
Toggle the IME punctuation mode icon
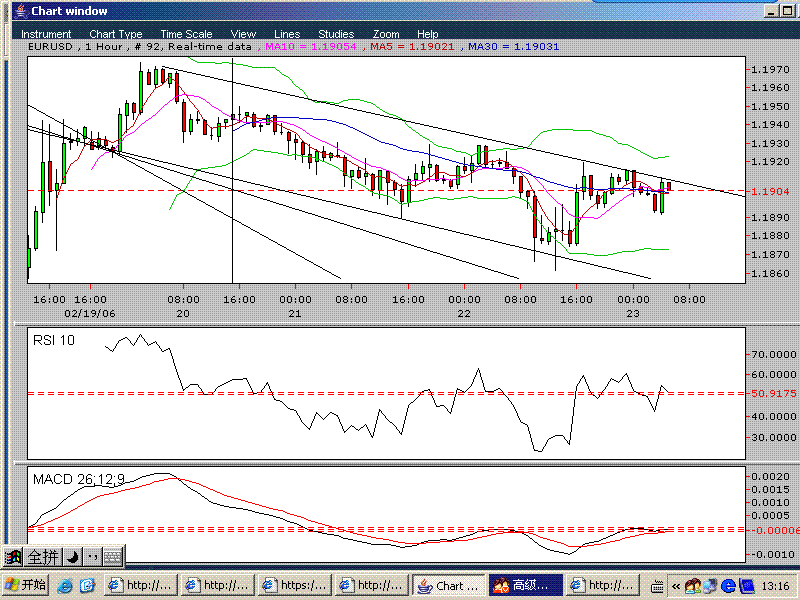[92, 557]
